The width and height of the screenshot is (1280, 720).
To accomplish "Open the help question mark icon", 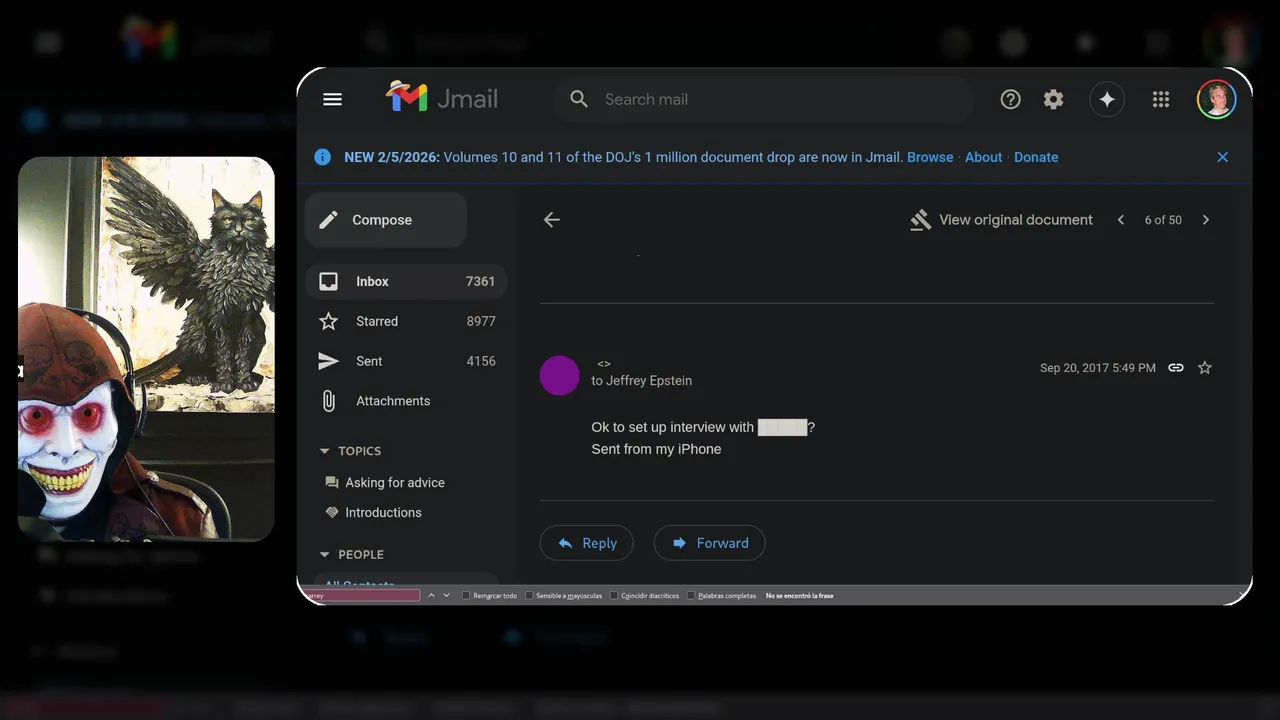I will click(x=1011, y=99).
